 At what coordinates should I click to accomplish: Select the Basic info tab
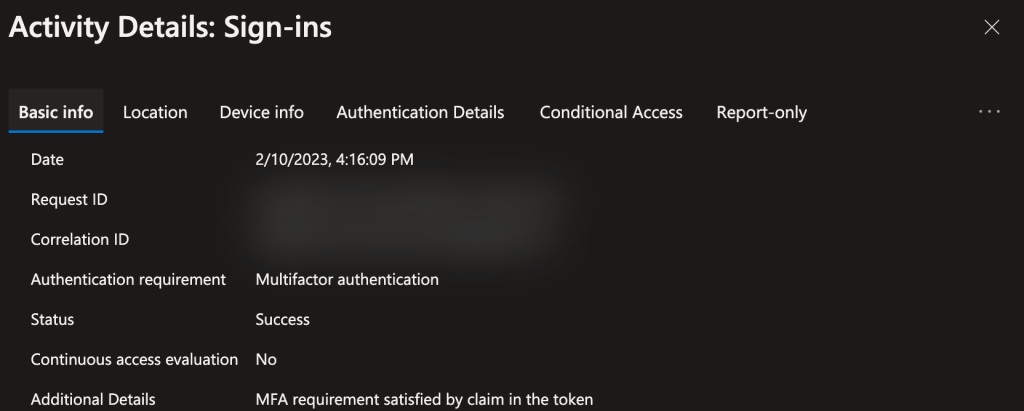[x=56, y=112]
